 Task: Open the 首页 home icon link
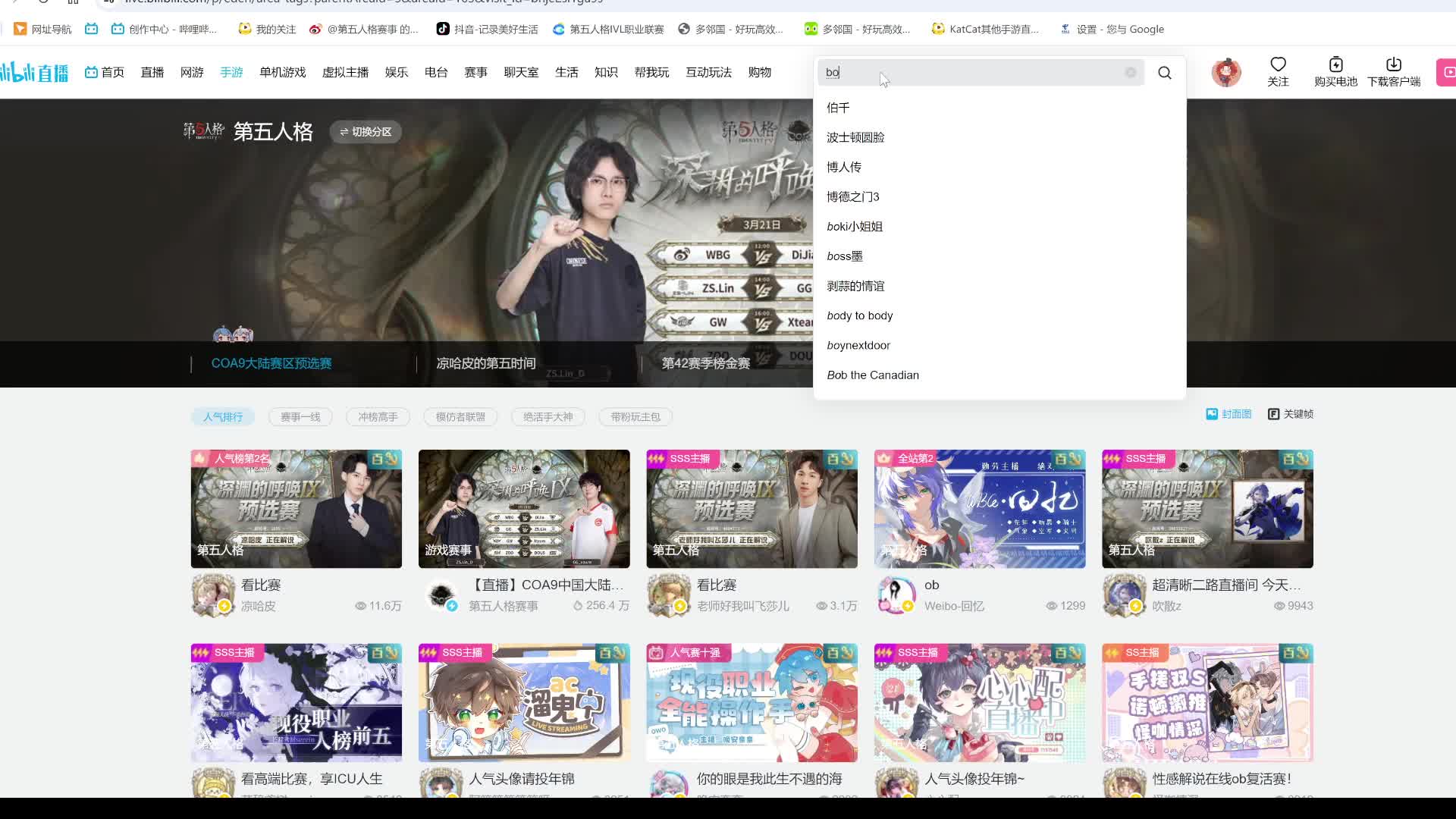[x=105, y=72]
